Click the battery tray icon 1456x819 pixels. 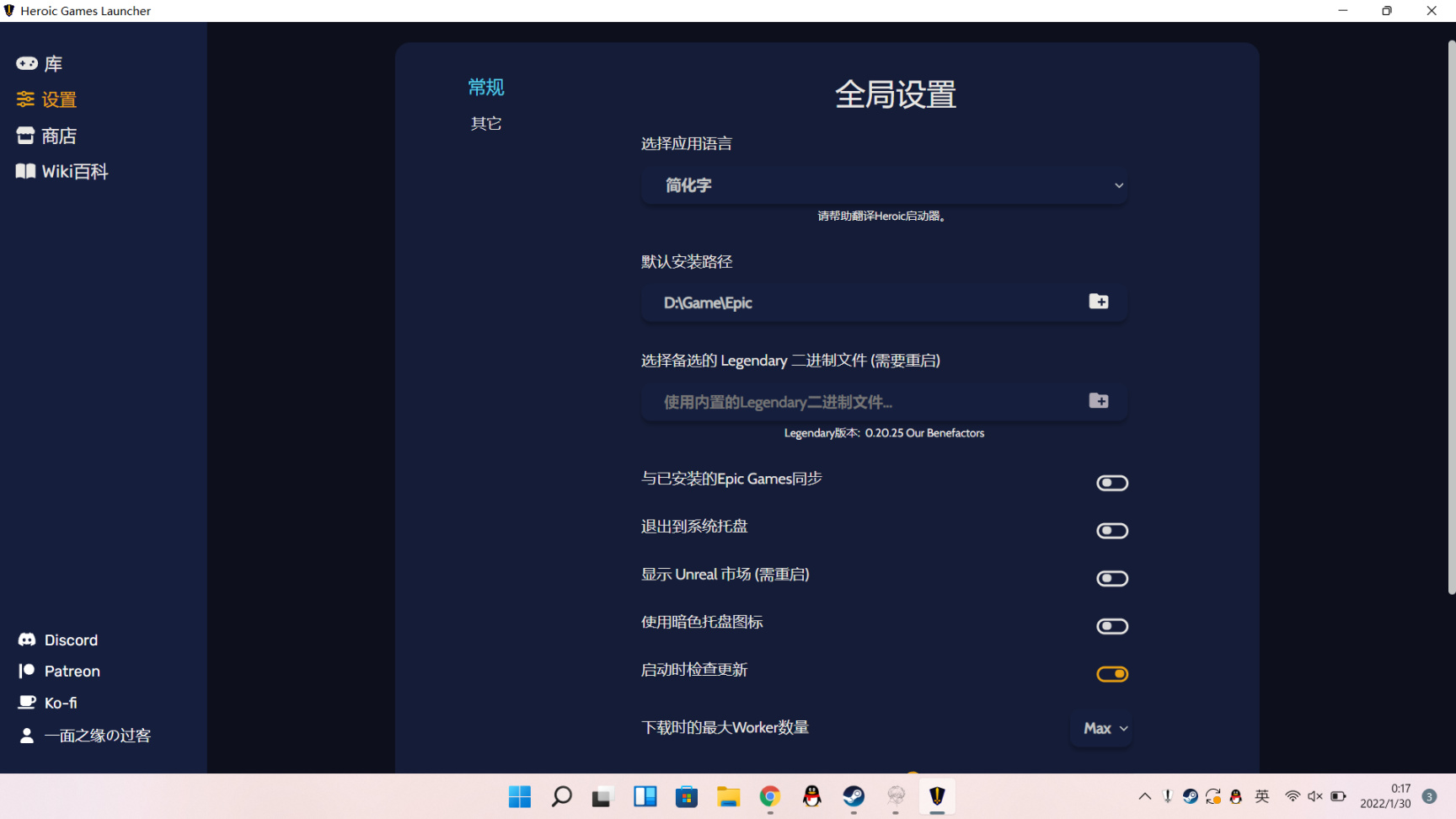click(1338, 796)
